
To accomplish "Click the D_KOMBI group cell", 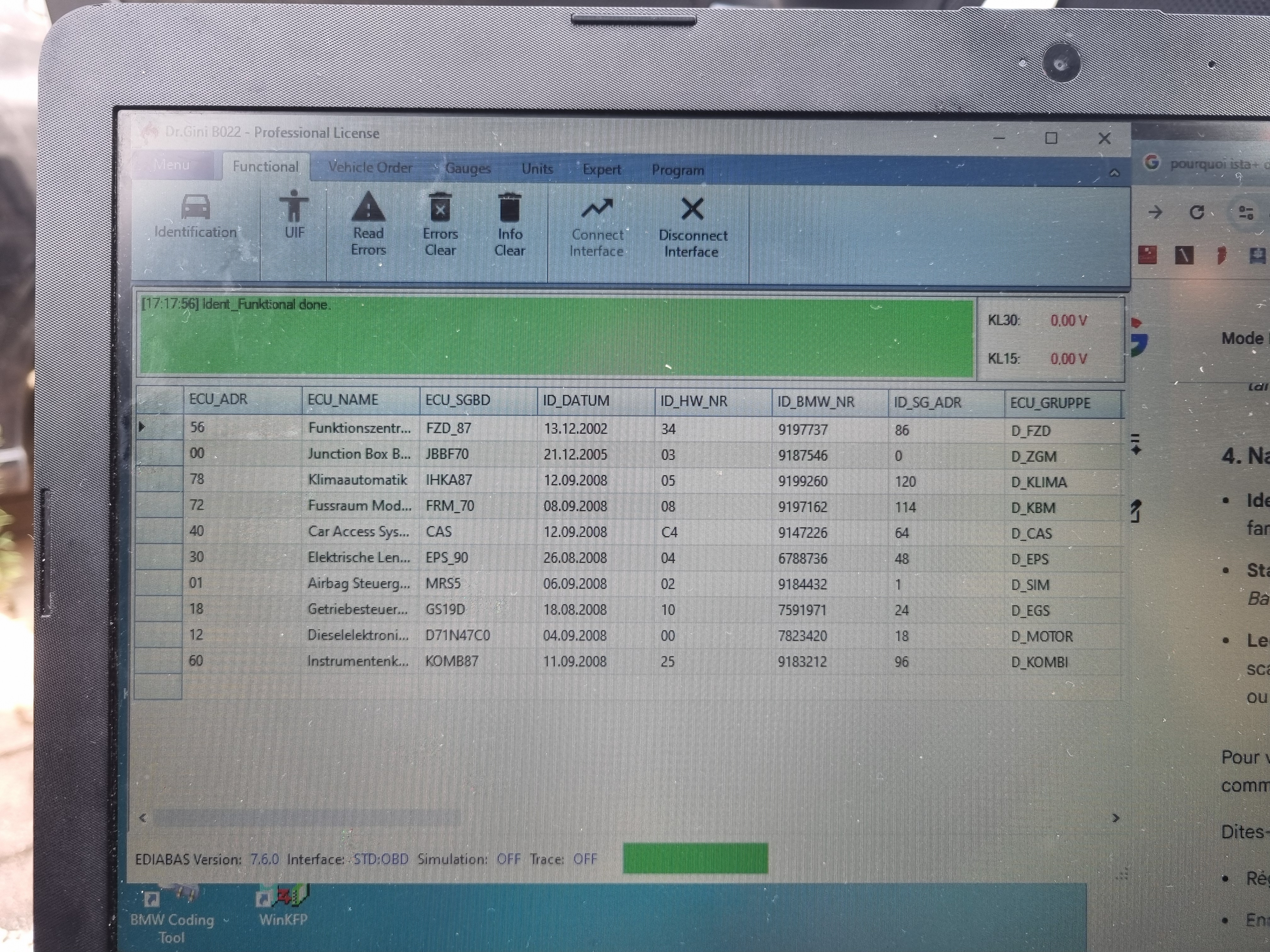I will click(1063, 662).
